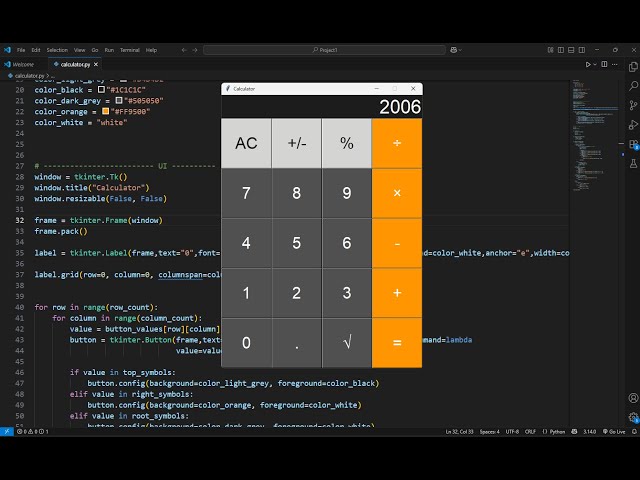Click the decimal point button in Calculator

(297, 343)
